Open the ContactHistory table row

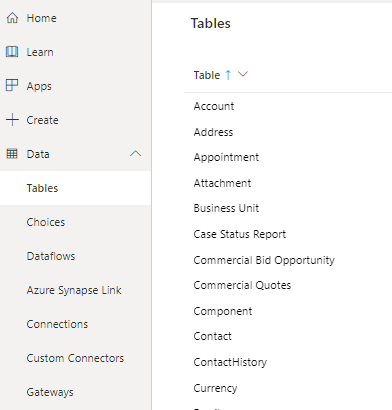click(x=230, y=362)
